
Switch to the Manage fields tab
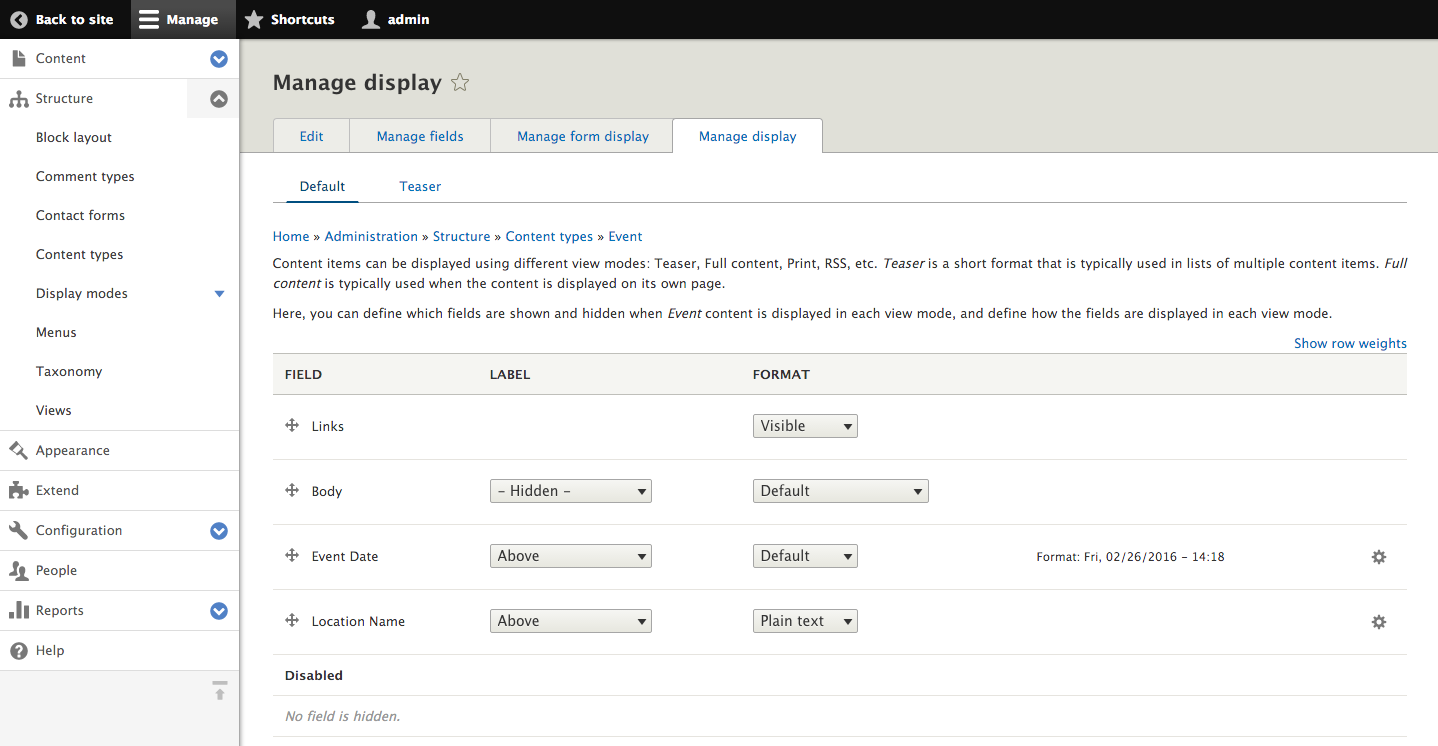click(x=419, y=136)
